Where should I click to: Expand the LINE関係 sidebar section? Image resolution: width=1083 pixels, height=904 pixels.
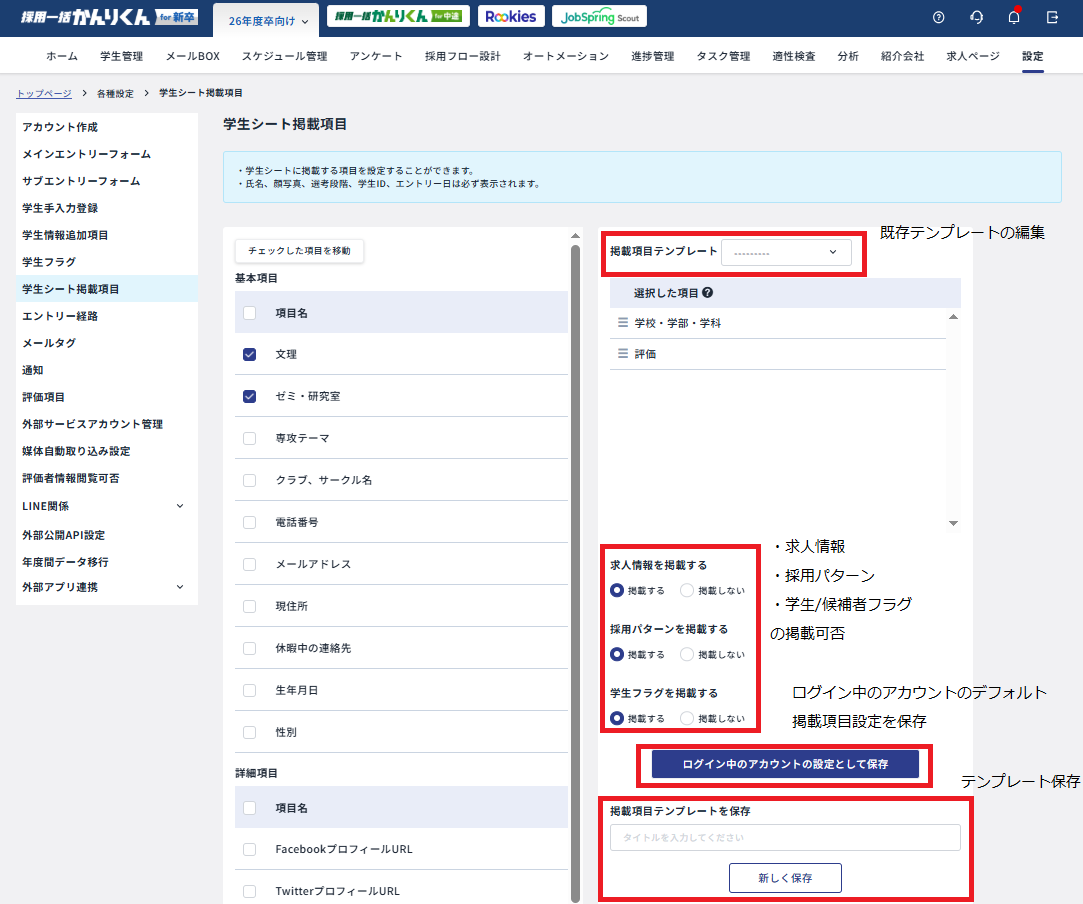180,506
